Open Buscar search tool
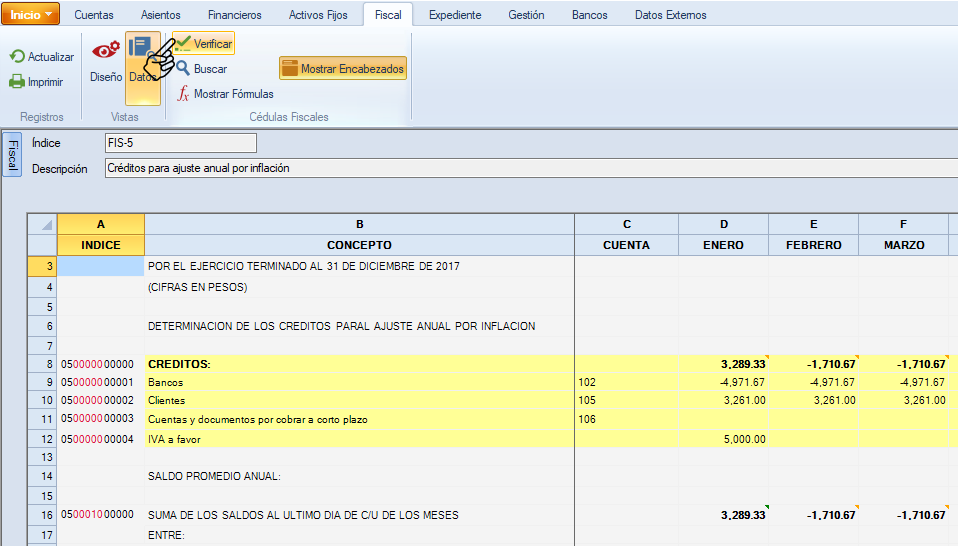 tap(184, 69)
